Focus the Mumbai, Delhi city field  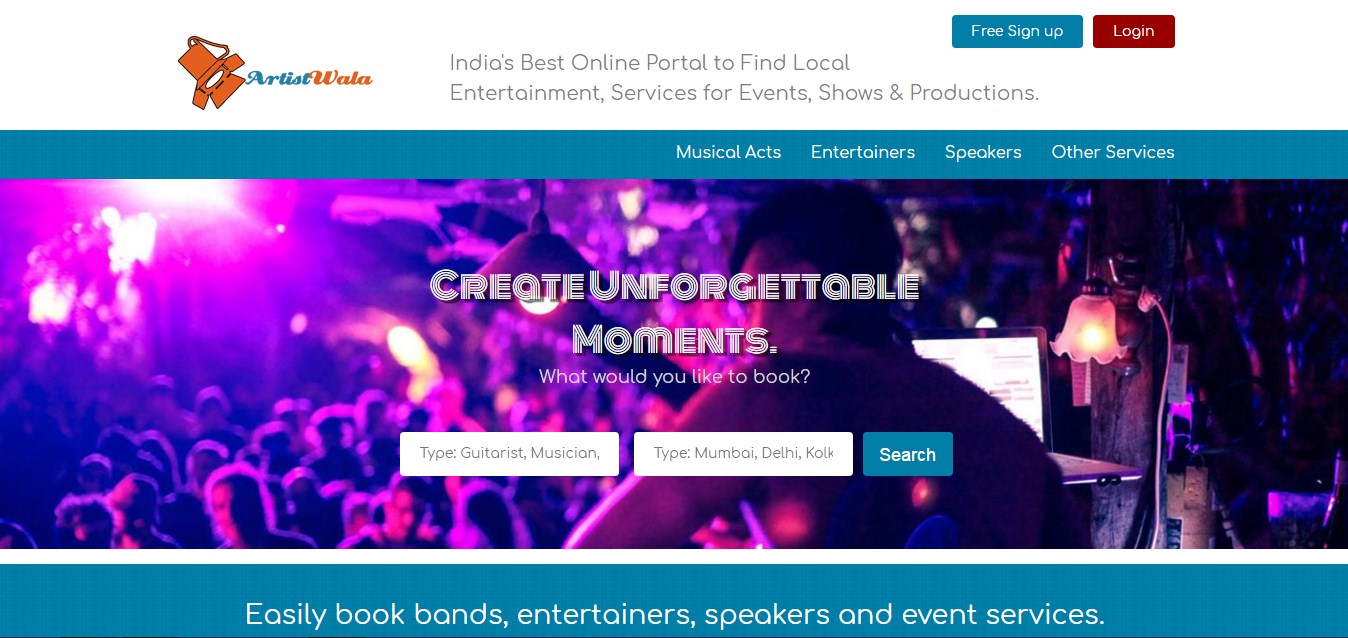click(743, 454)
